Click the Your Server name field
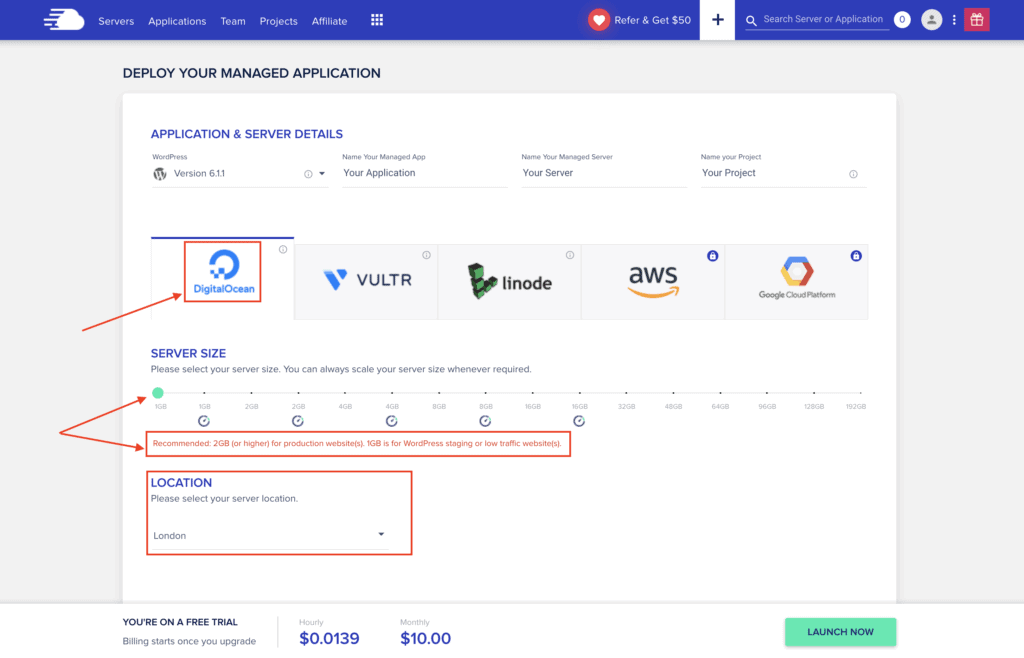 tap(604, 173)
